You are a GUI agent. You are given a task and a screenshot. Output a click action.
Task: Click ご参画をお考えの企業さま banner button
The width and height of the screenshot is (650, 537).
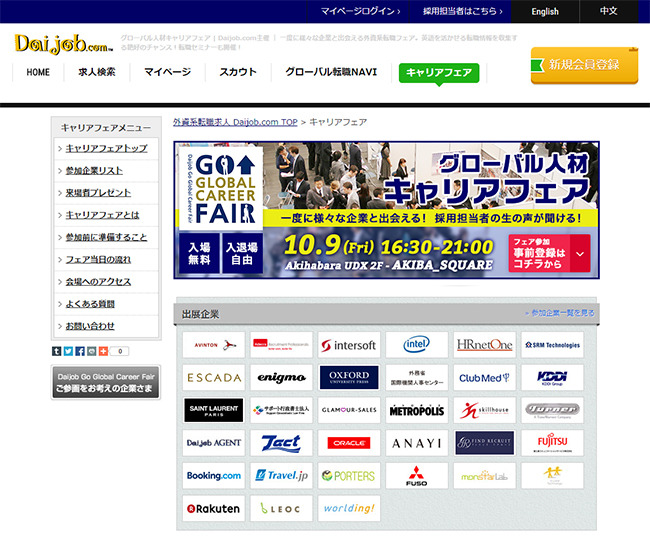click(106, 382)
